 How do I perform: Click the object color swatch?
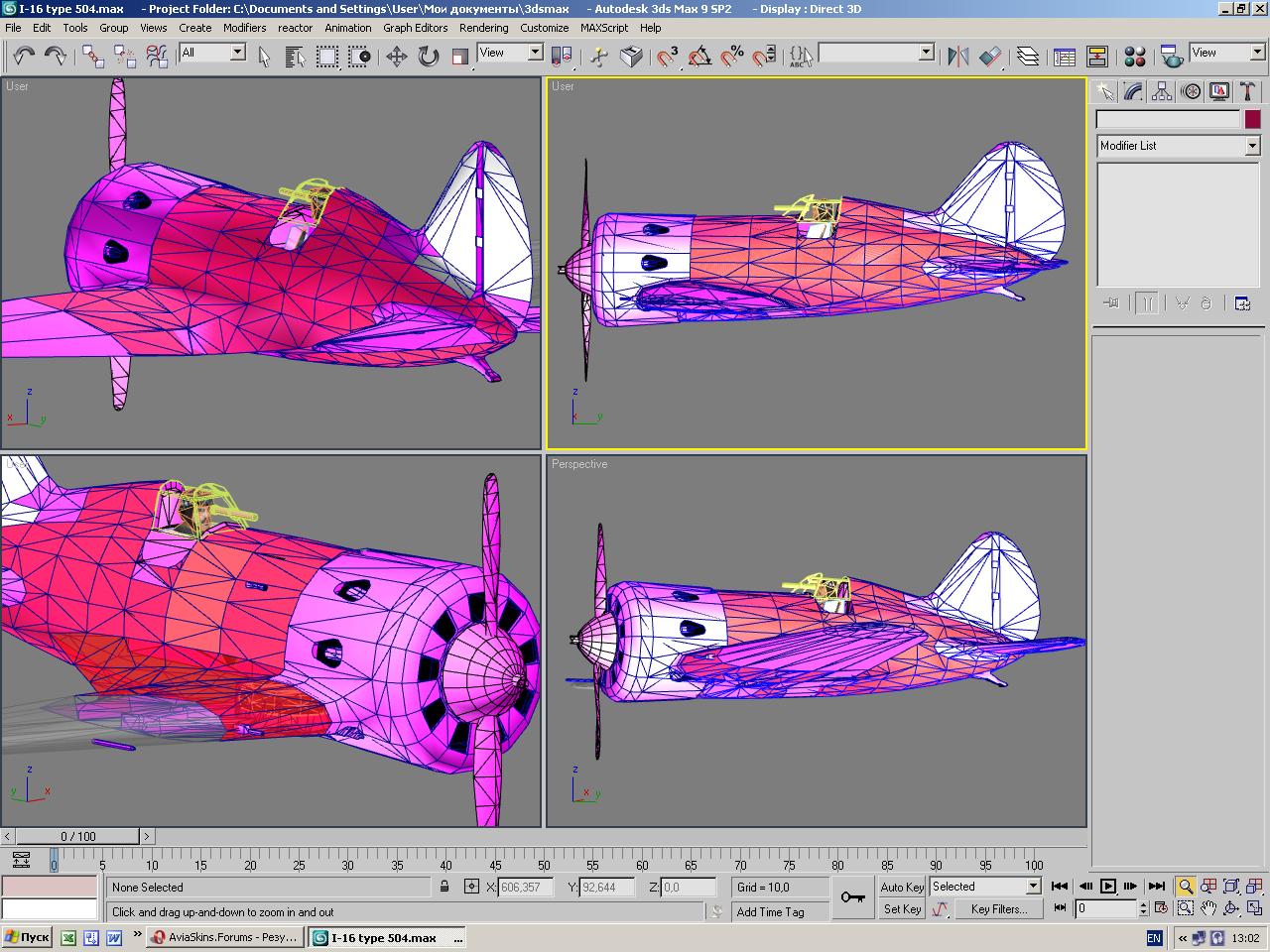tap(1253, 119)
